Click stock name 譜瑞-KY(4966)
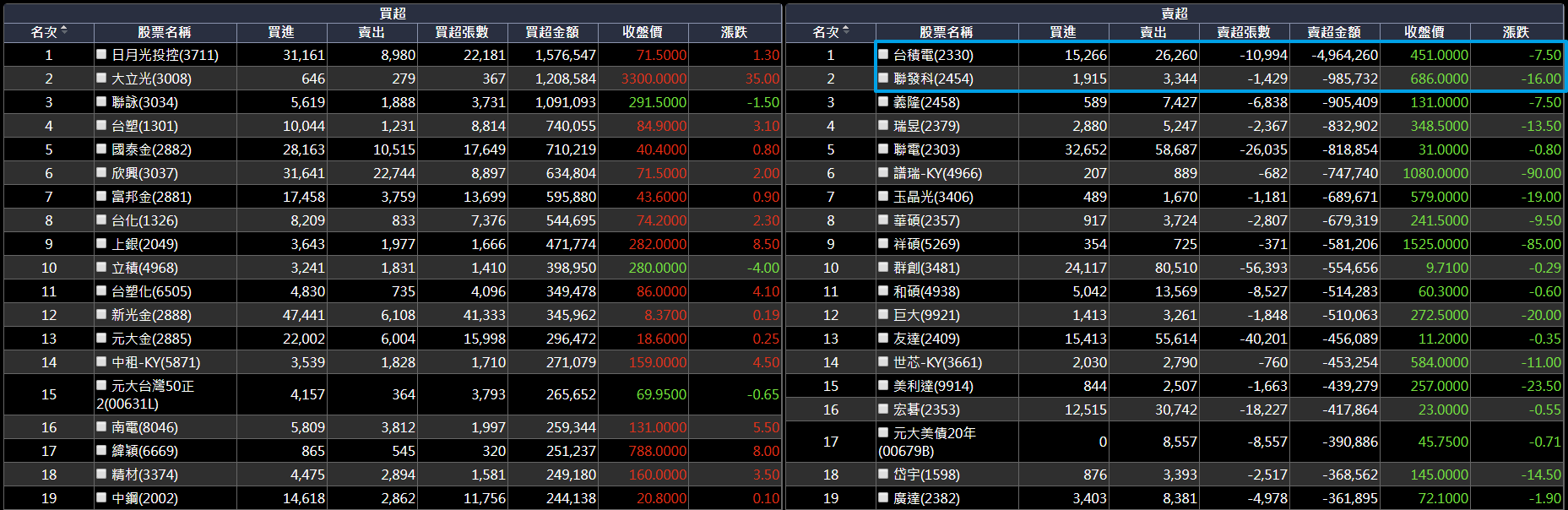This screenshot has width=1568, height=510. click(938, 173)
